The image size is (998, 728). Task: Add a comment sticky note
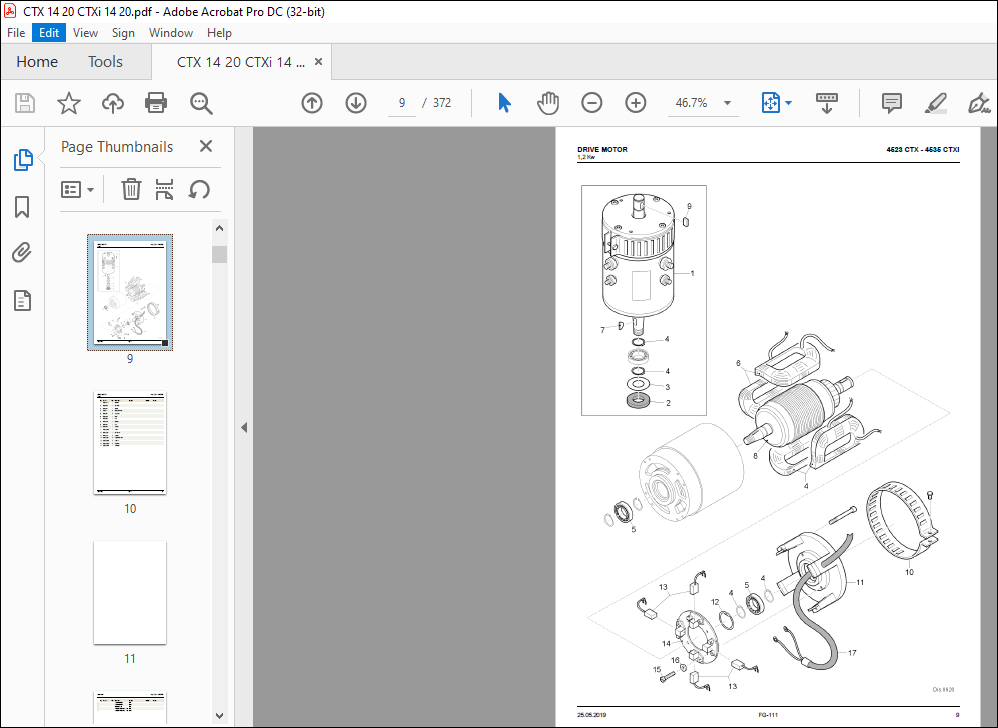892,103
